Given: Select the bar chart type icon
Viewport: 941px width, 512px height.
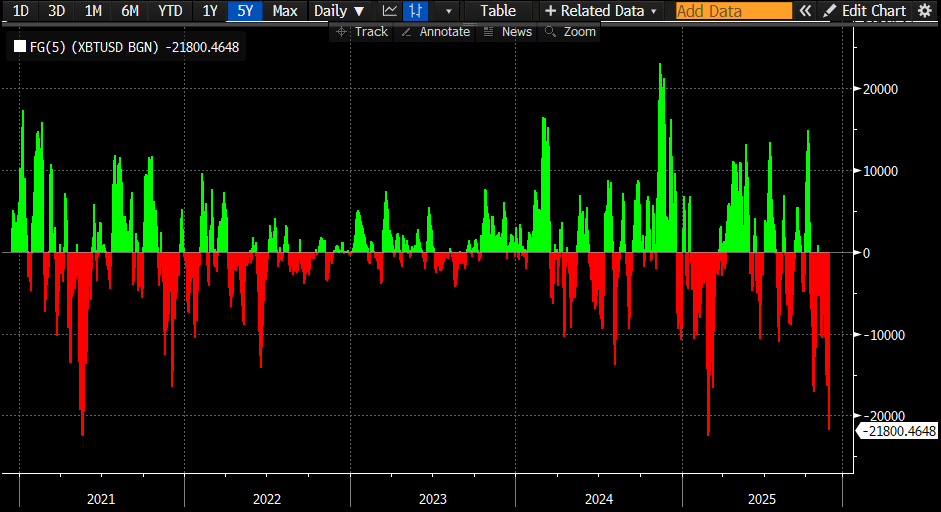Looking at the screenshot, I should (x=415, y=11).
